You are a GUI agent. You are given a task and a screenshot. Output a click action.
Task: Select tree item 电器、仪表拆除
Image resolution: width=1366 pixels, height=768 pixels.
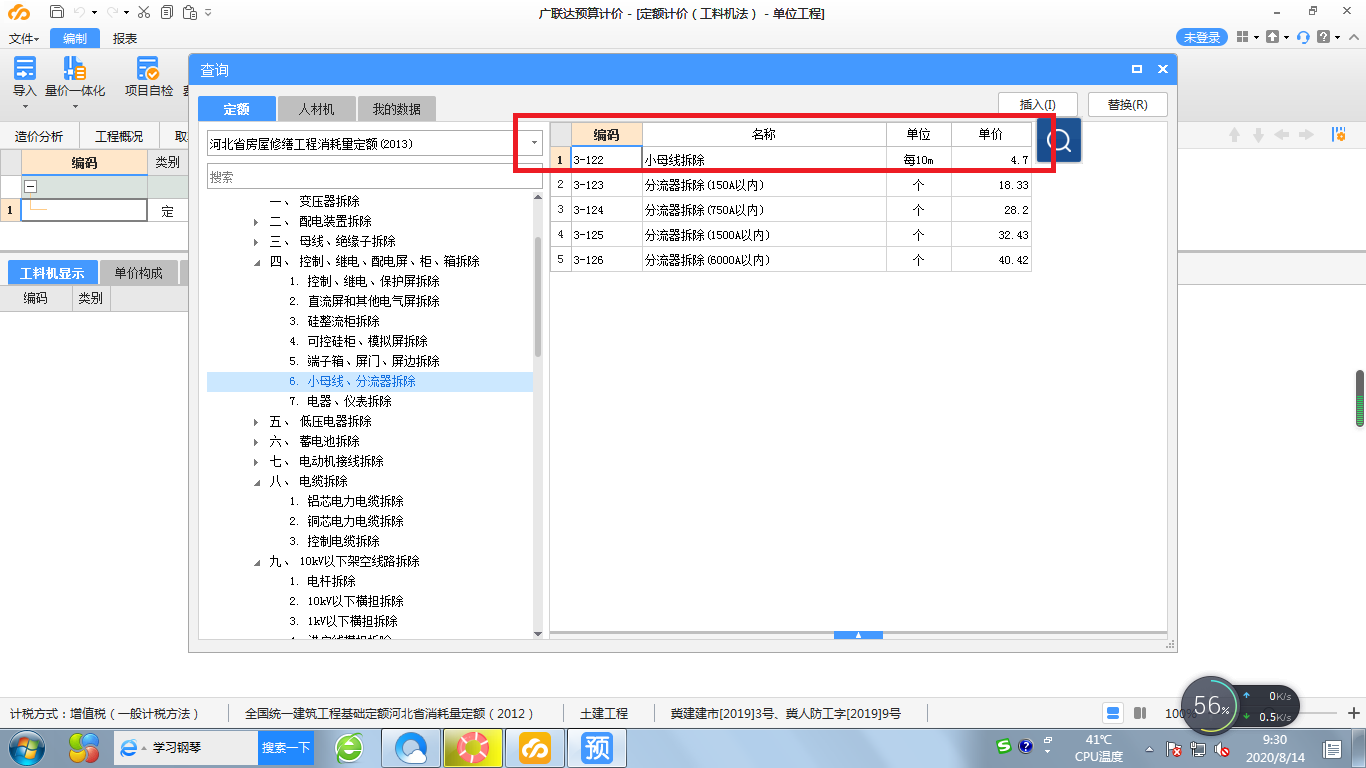click(349, 401)
